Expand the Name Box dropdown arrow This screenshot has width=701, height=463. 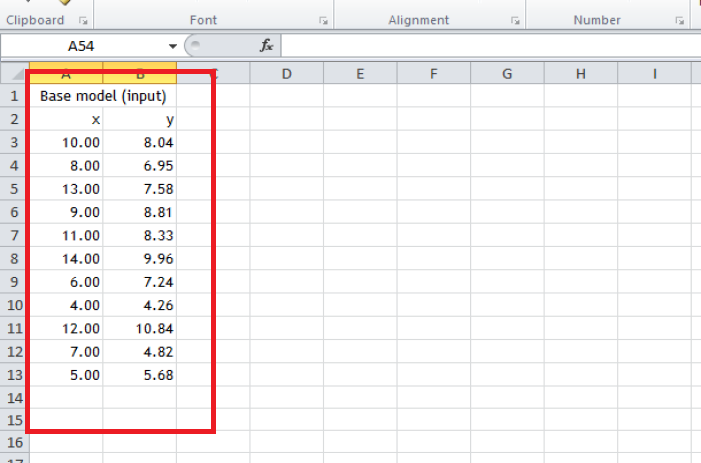click(173, 46)
